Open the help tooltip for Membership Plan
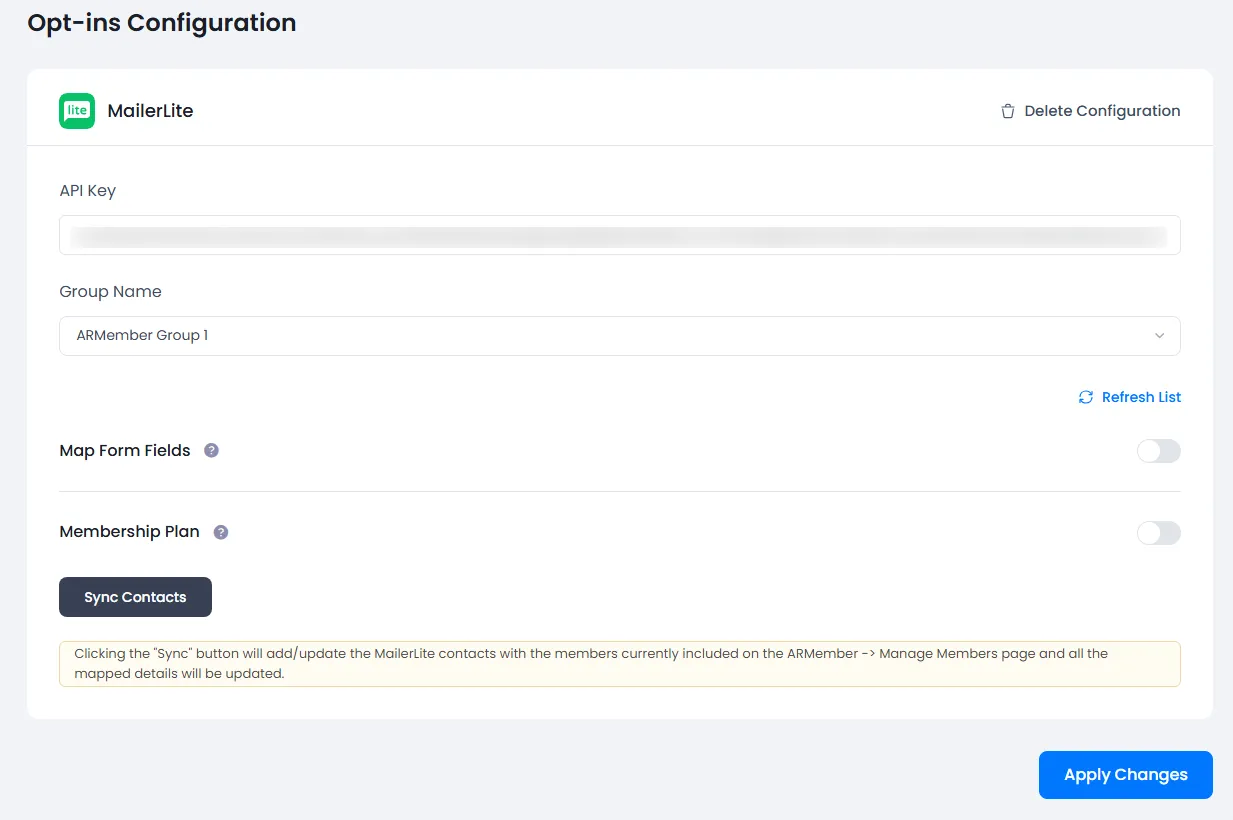The width and height of the screenshot is (1233, 820). pos(221,531)
